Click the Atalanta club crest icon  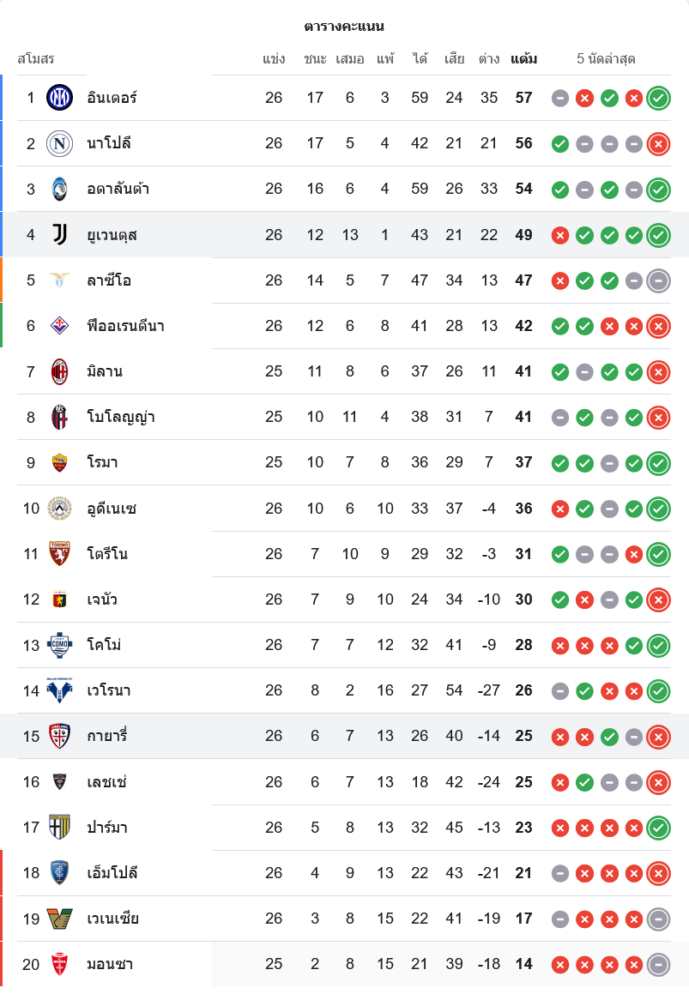tap(60, 189)
